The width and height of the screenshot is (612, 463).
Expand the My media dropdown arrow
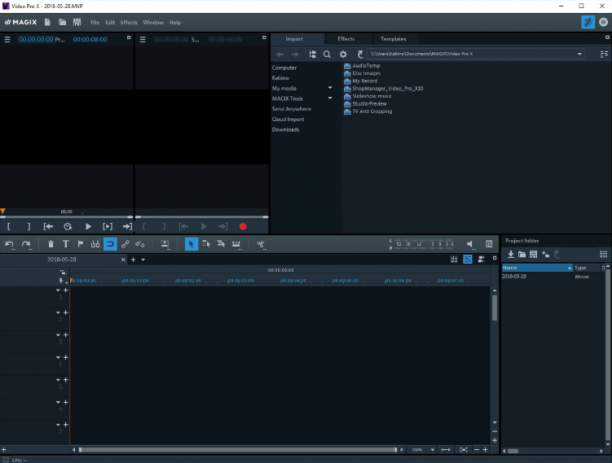330,88
